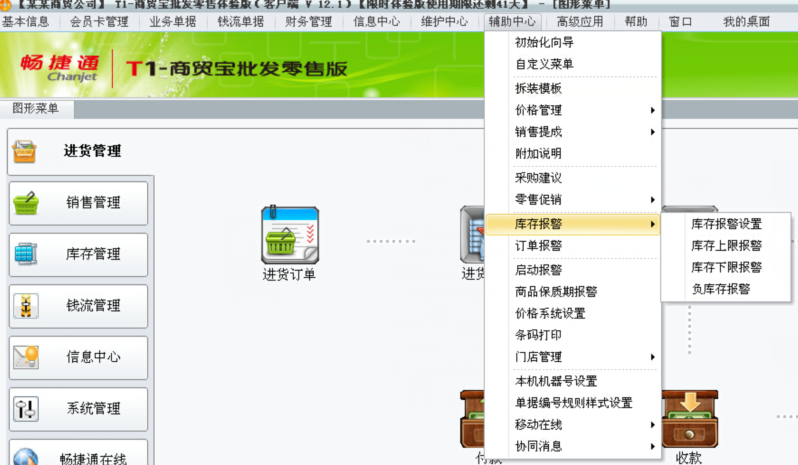The width and height of the screenshot is (798, 465).
Task: Choose 库存下限报警 in submenu
Action: (726, 268)
